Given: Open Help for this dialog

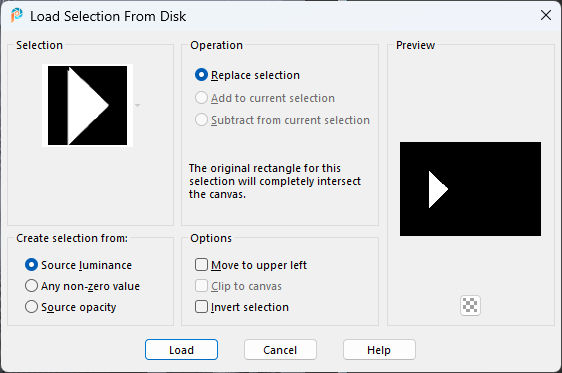Looking at the screenshot, I should tap(379, 350).
